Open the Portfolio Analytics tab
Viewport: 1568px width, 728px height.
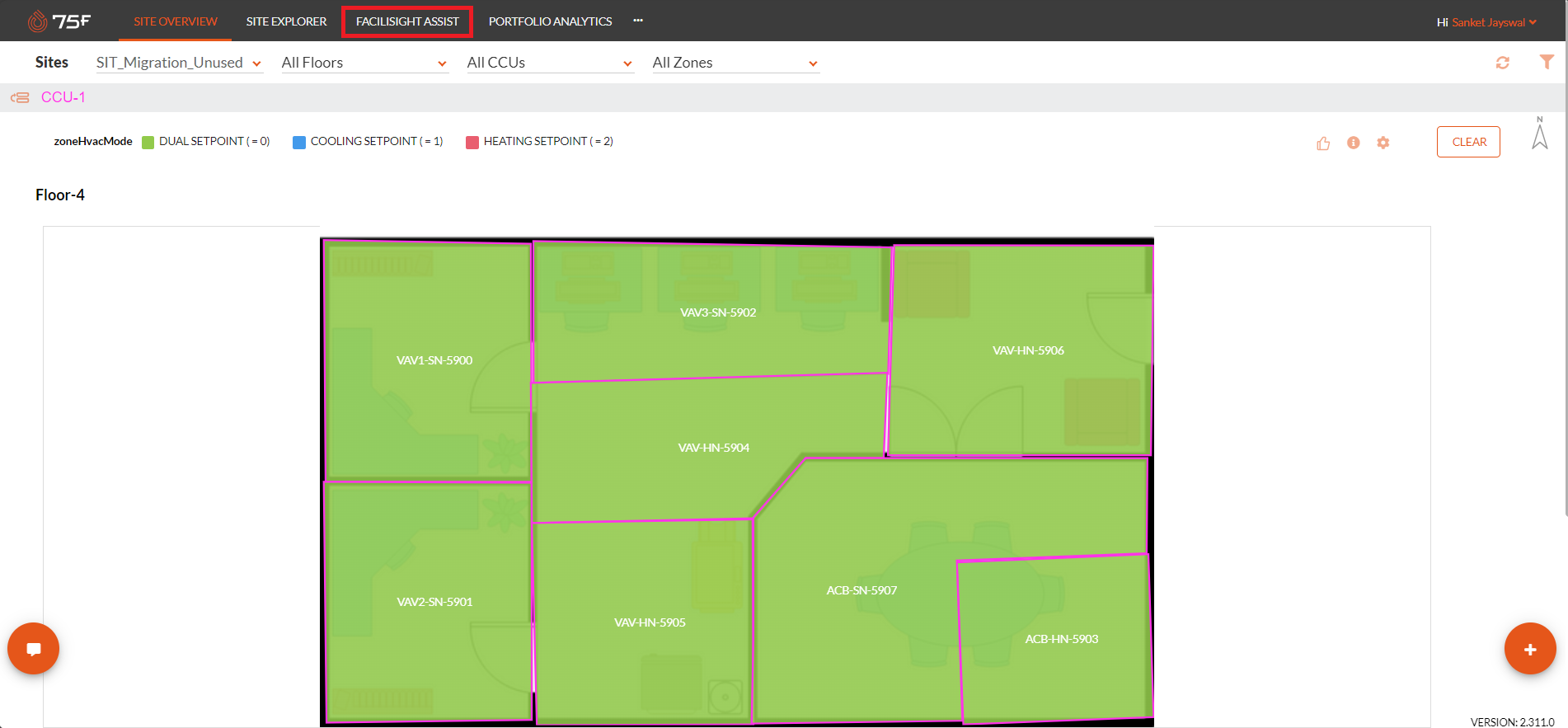(550, 21)
